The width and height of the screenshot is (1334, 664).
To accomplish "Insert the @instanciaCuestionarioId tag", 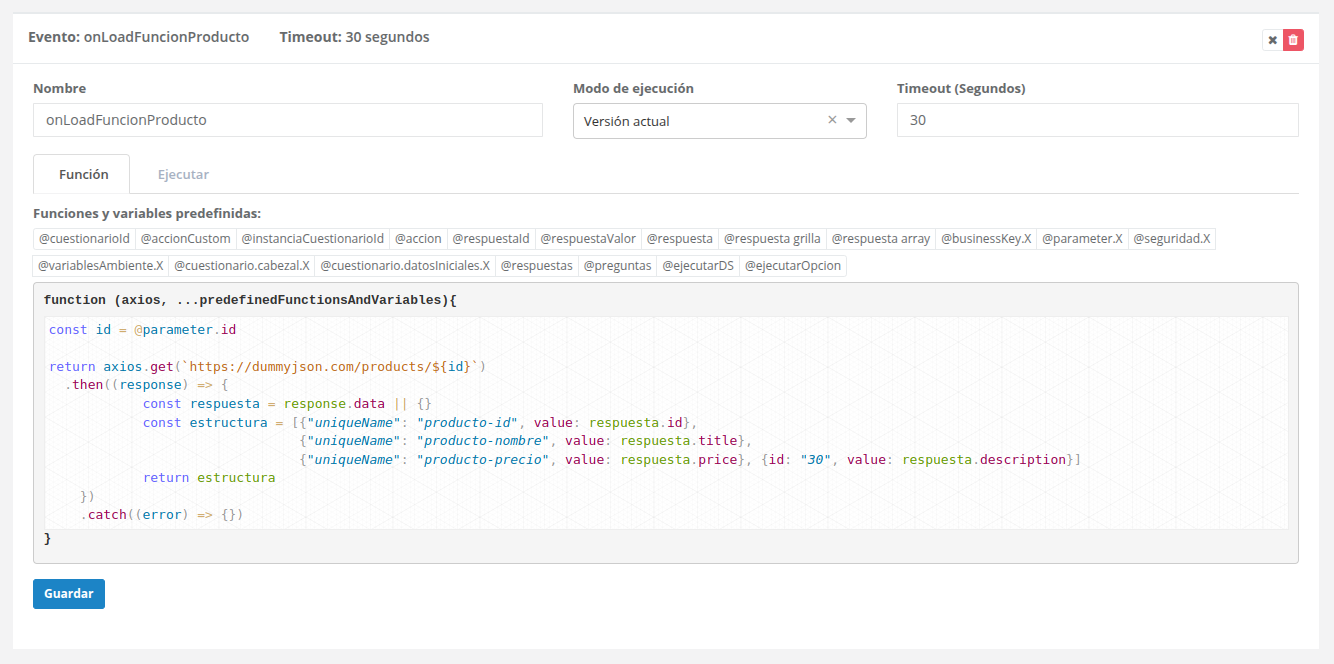I will (312, 239).
